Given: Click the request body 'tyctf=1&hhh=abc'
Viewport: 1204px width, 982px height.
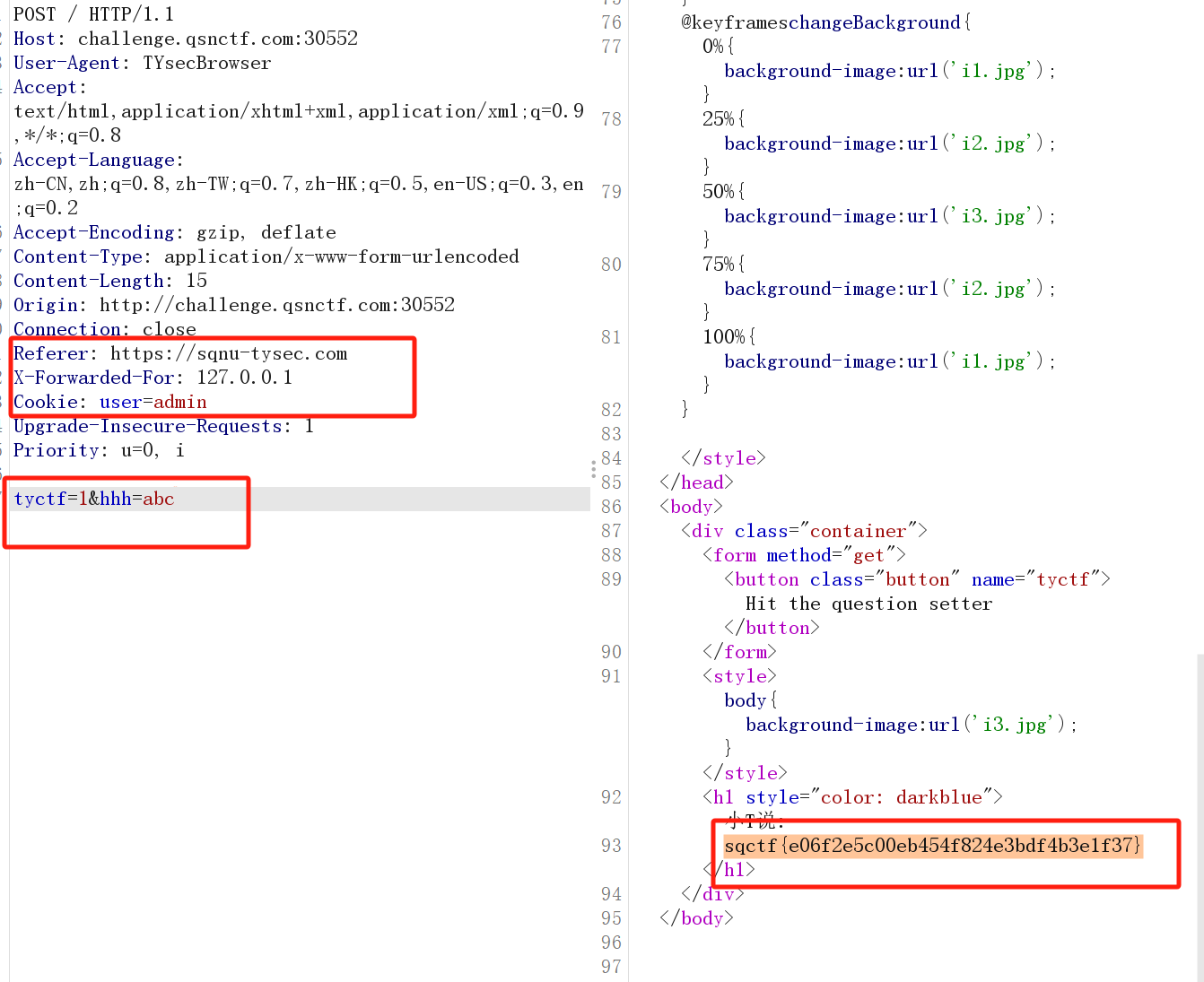Looking at the screenshot, I should 94,499.
